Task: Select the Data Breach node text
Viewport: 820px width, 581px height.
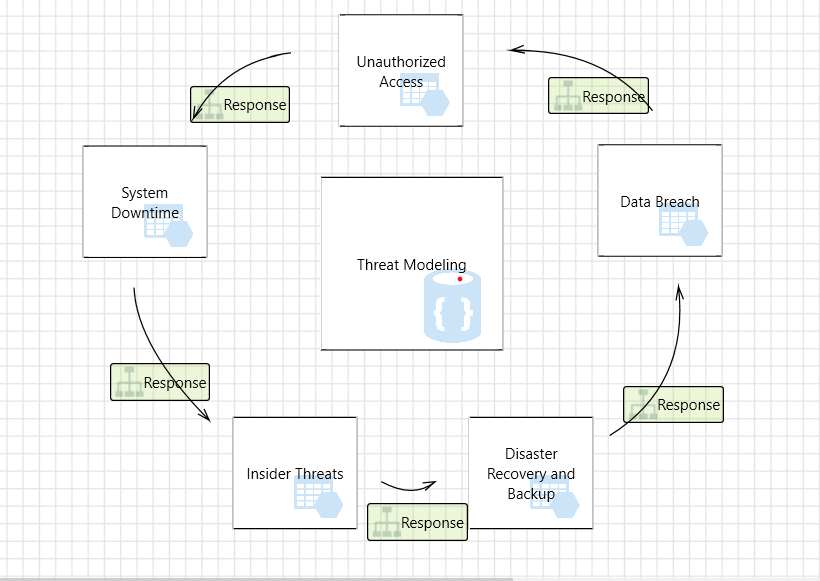Action: coord(660,202)
